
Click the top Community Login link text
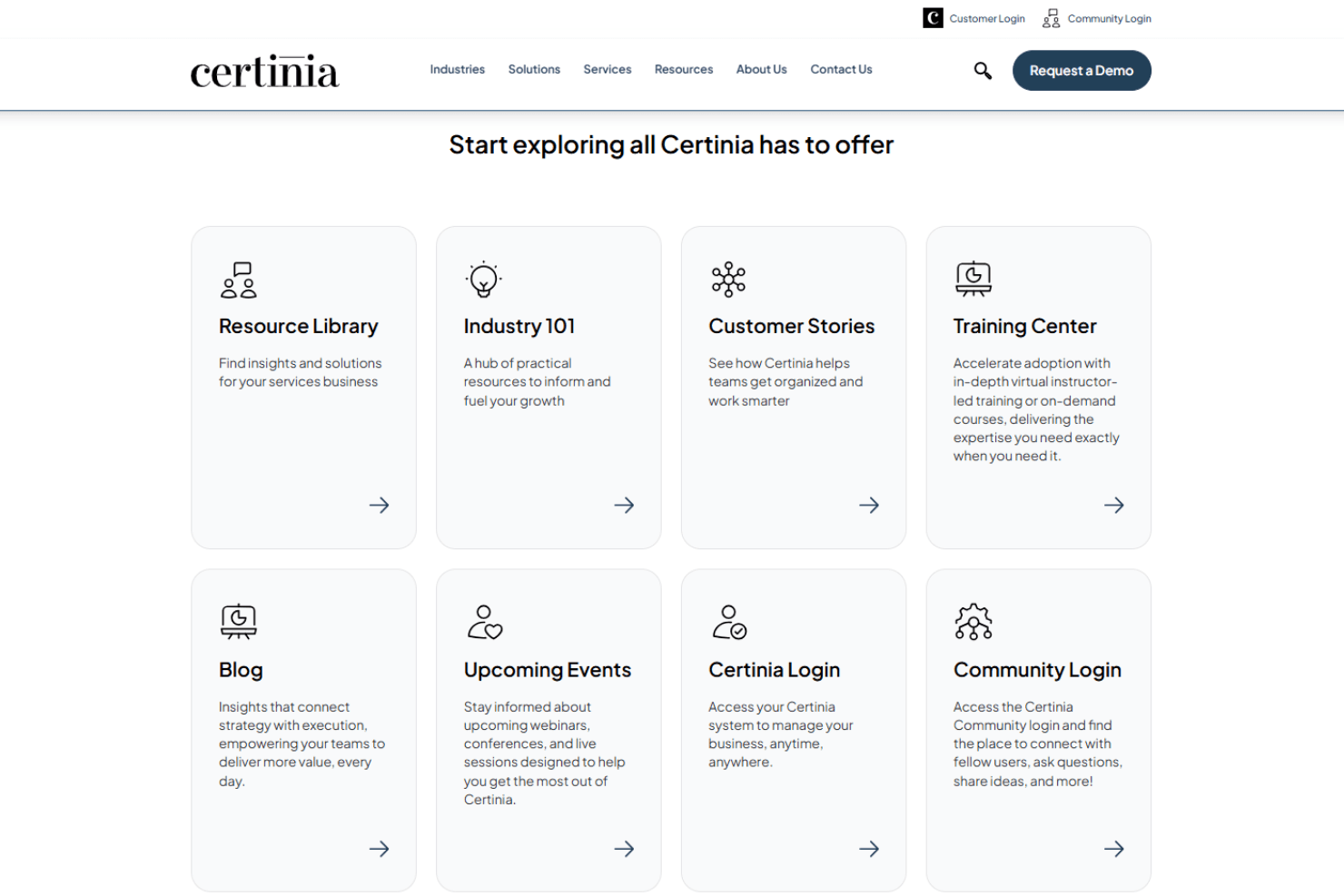tap(1110, 18)
